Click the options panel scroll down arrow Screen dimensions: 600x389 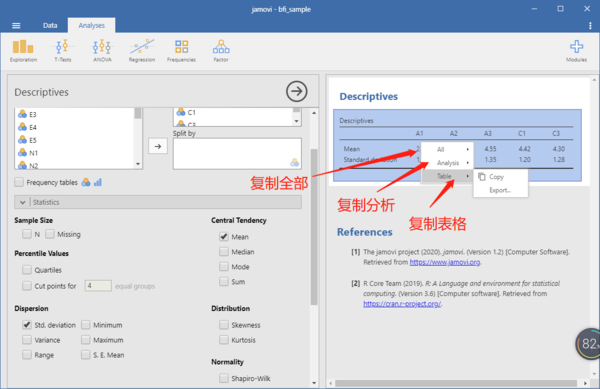click(x=314, y=383)
